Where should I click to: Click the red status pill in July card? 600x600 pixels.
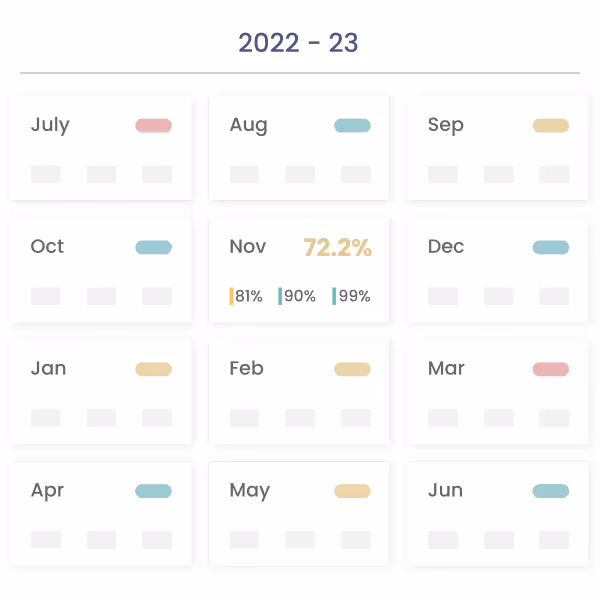point(154,126)
